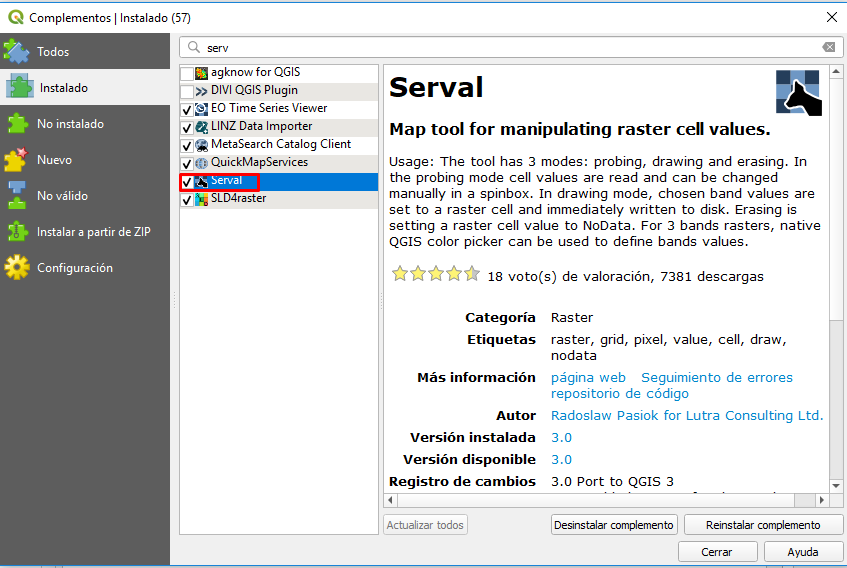Enable the agknow for QGIS checkbox
This screenshot has width=847, height=568.
[187, 74]
